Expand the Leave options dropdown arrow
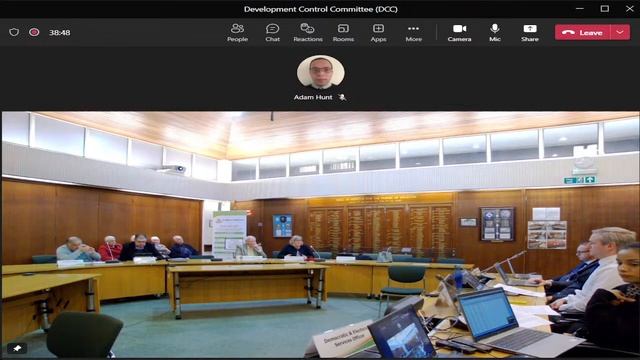Viewport: 640px width, 360px height. (x=620, y=32)
